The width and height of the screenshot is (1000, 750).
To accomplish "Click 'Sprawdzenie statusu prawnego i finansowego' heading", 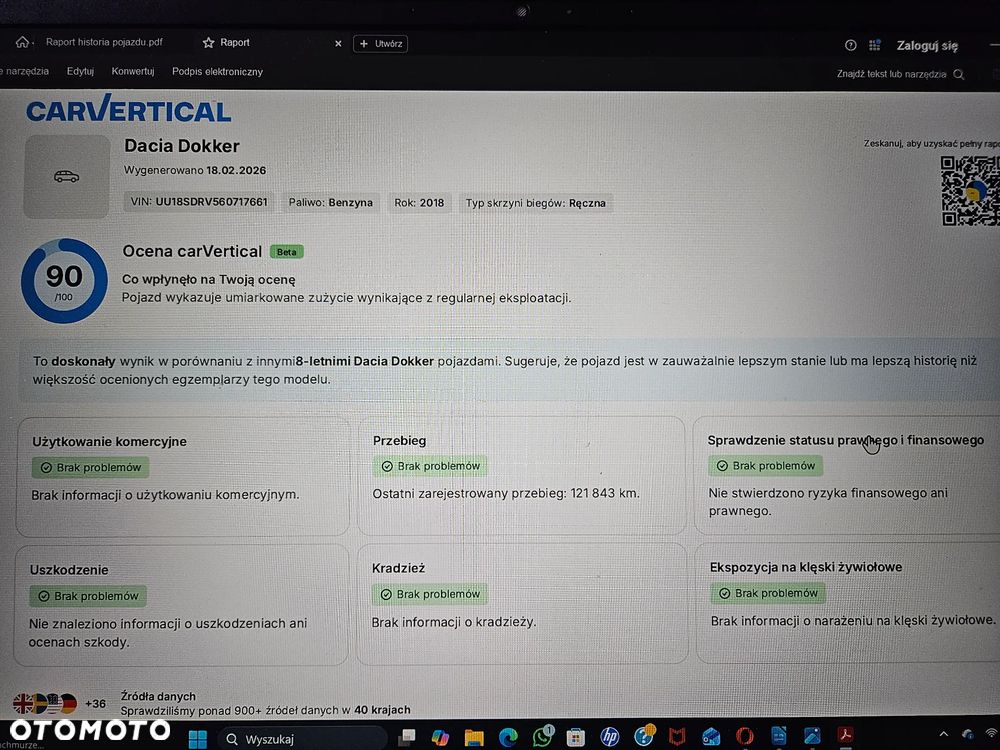I will click(845, 440).
